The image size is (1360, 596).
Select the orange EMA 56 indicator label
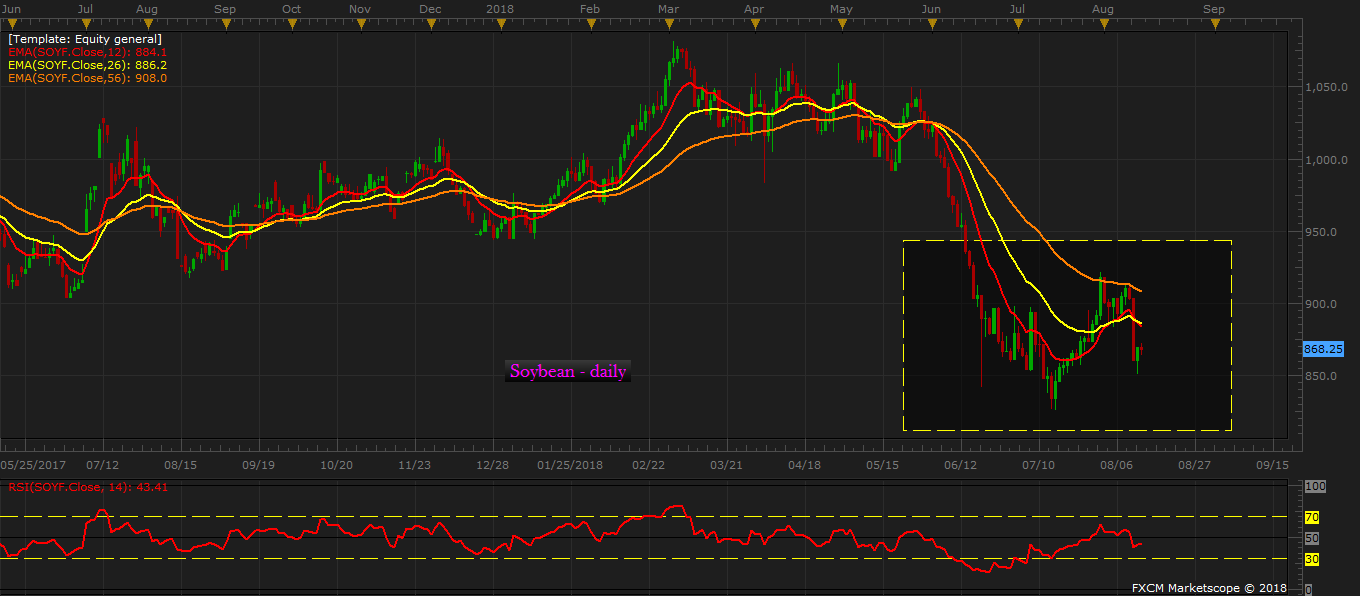87,78
